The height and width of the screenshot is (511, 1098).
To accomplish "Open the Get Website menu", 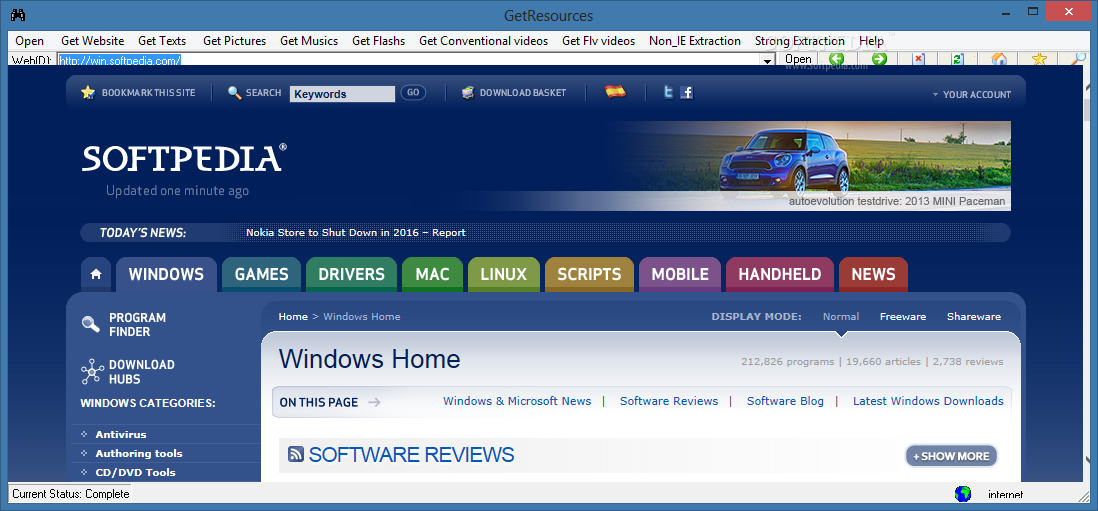I will [x=92, y=41].
